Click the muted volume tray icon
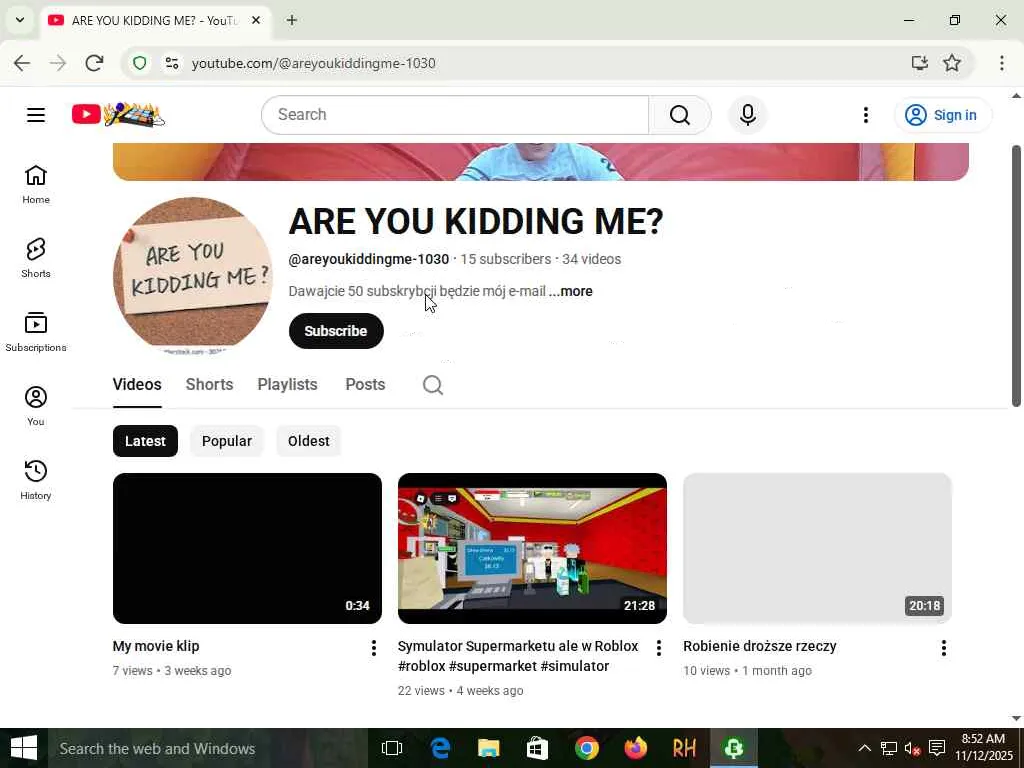Screen dimensions: 1024x768 [x=912, y=748]
